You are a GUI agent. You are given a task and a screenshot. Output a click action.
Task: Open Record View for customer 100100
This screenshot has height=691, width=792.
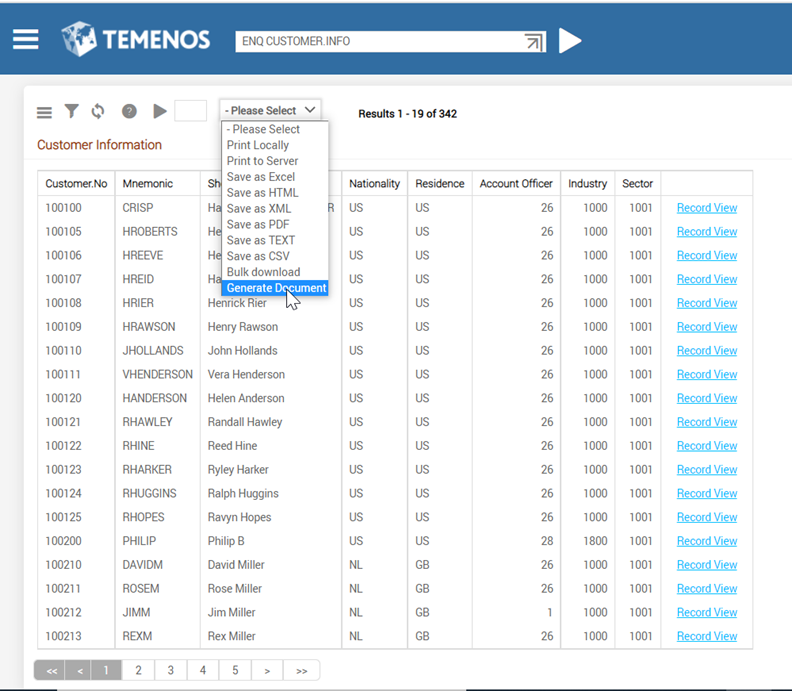(x=706, y=208)
